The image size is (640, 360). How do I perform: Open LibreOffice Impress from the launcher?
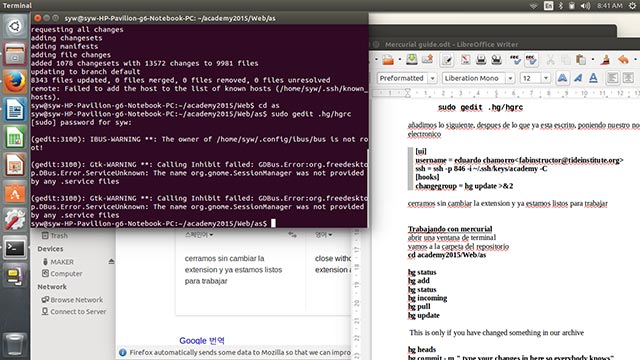pyautogui.click(x=15, y=165)
